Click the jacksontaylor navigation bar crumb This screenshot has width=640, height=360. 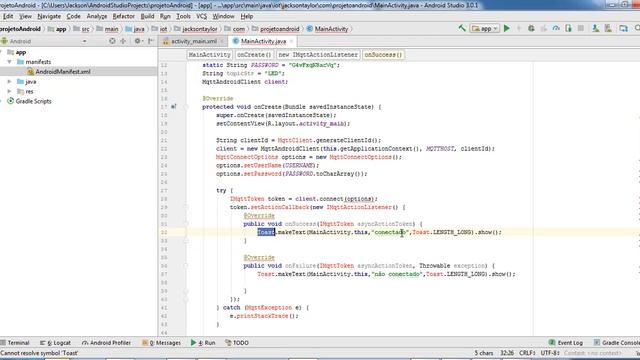pos(200,29)
